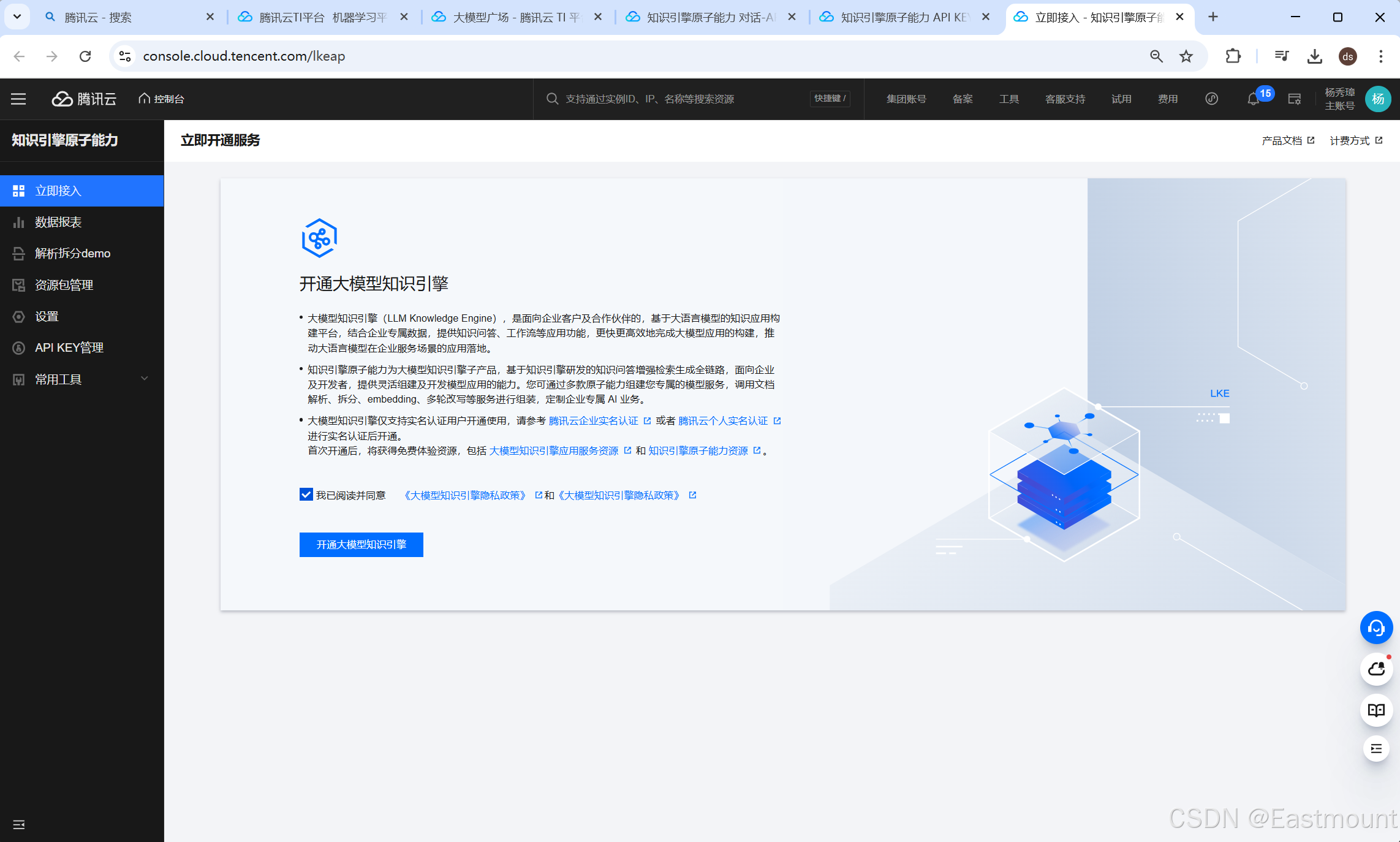Open Chrome three-dot menu
The height and width of the screenshot is (842, 1400).
tap(1380, 56)
